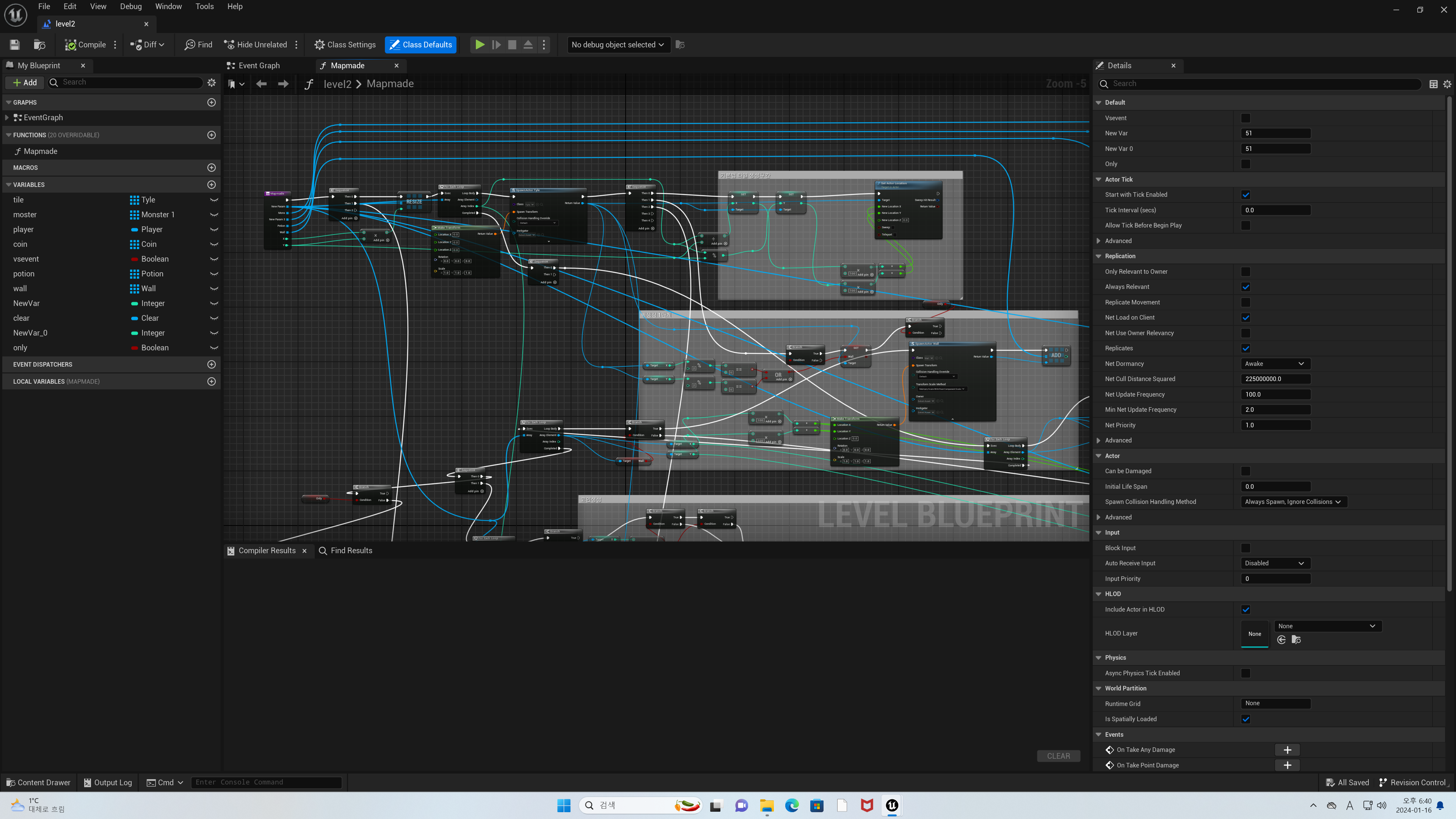Click the Advance frame play icon
This screenshot has width=1456, height=819.
tap(496, 45)
